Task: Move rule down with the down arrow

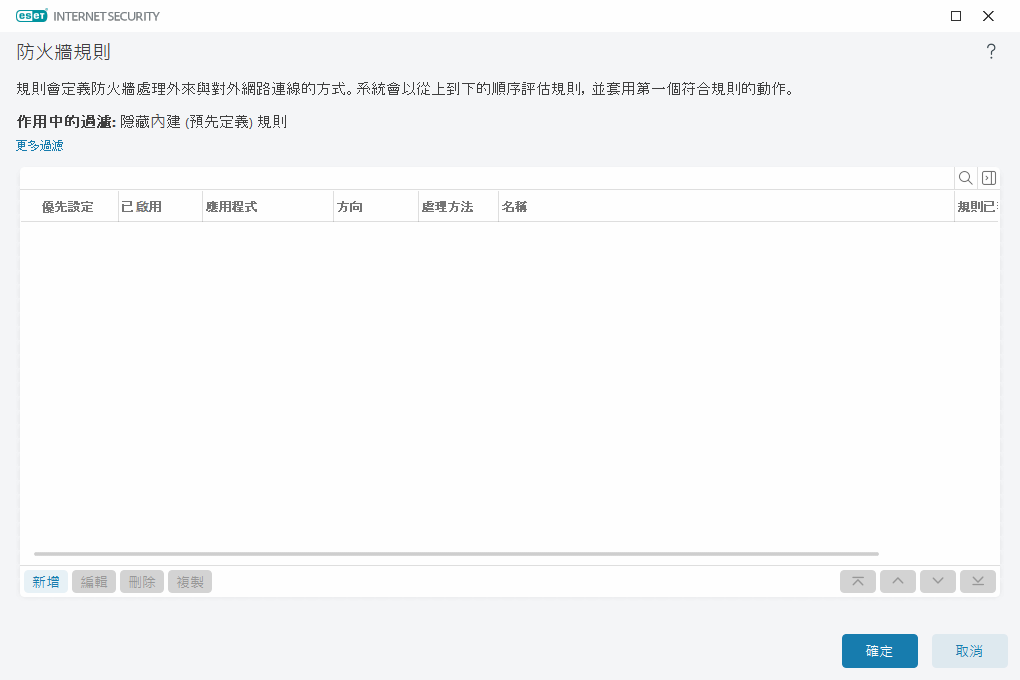Action: (937, 581)
